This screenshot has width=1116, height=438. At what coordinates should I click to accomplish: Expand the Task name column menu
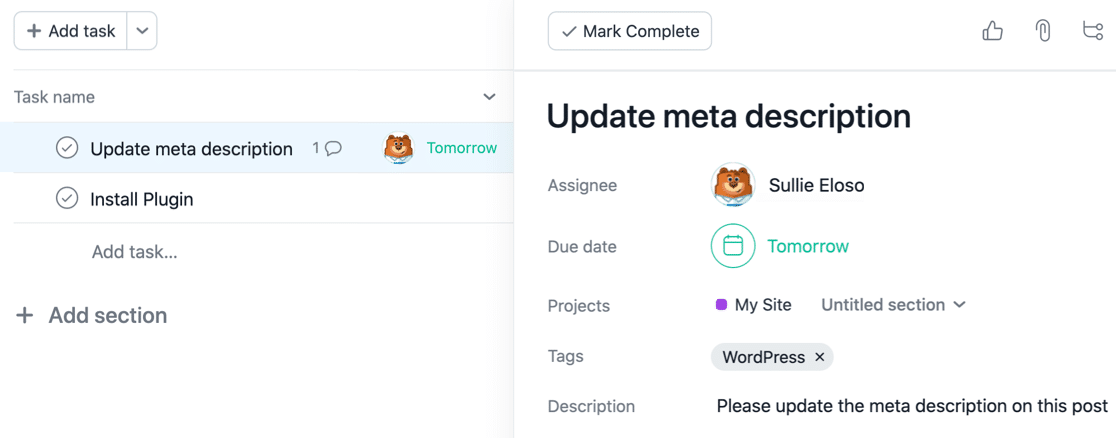(489, 97)
